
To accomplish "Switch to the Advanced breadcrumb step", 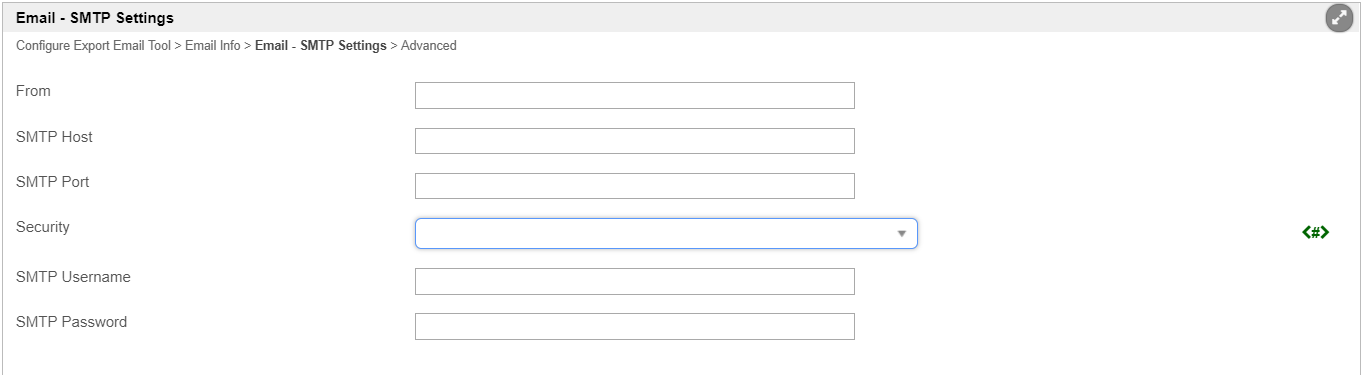I will pyautogui.click(x=429, y=46).
